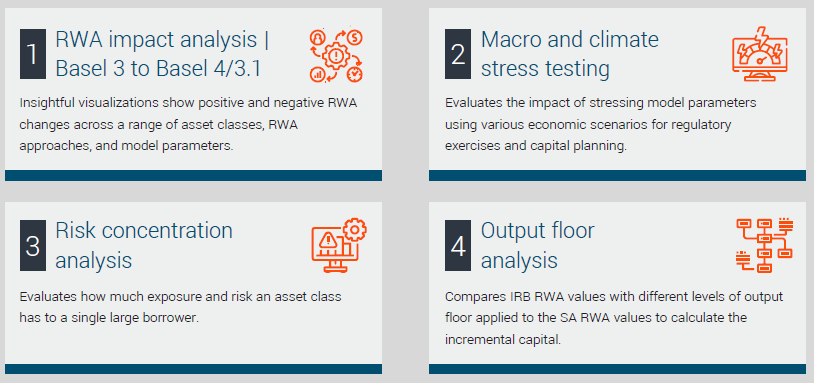Click the number 3 badge
The width and height of the screenshot is (814, 383).
[x=33, y=245]
